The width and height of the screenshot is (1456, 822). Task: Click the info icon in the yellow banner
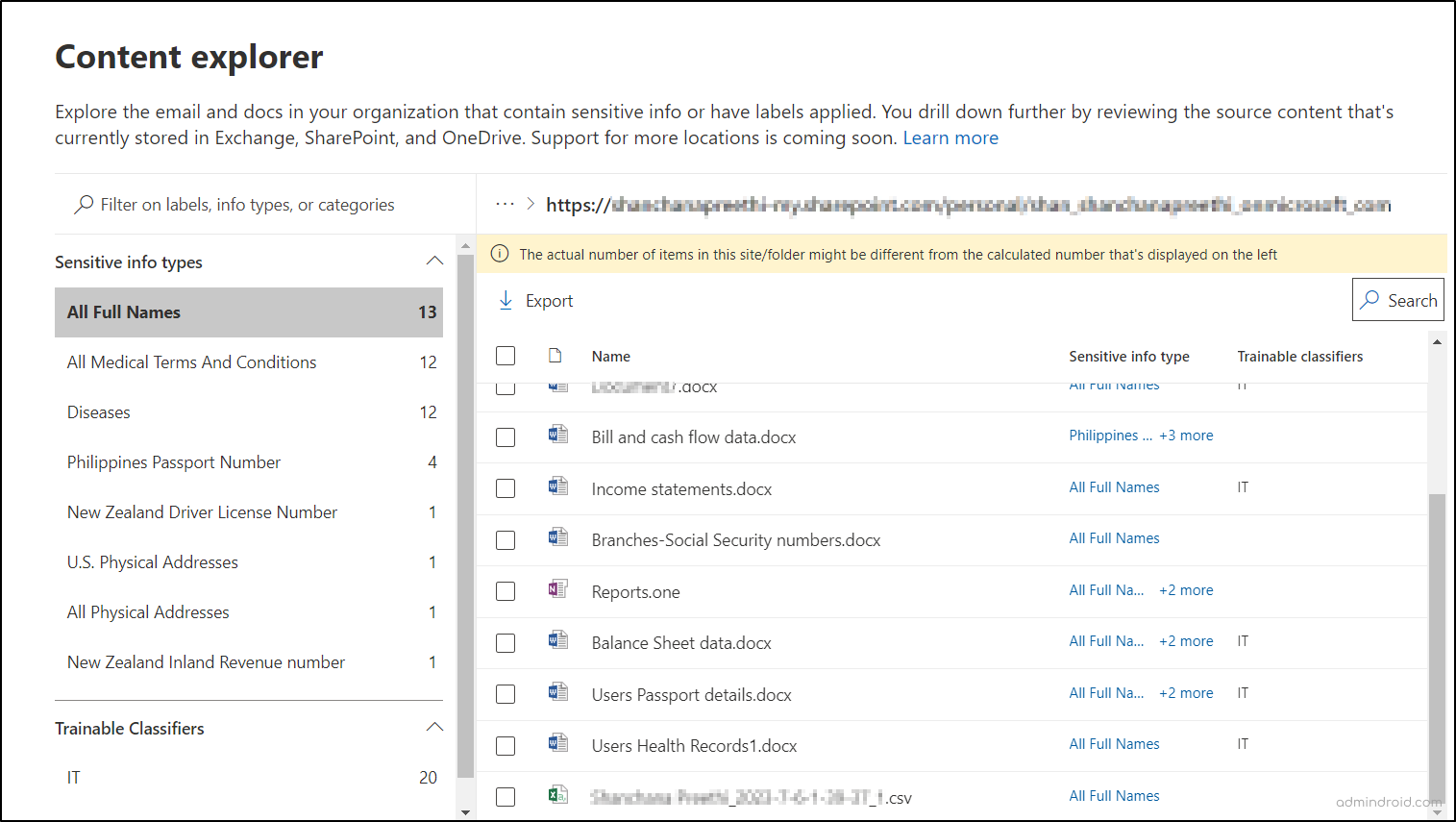pyautogui.click(x=500, y=253)
